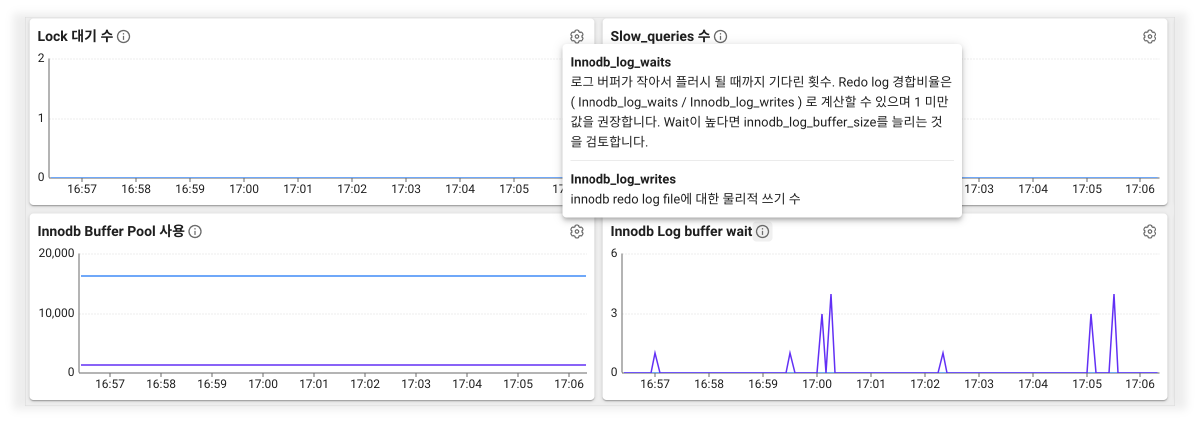Open Slow_queries 수 panel gear settings
1200x423 pixels.
pos(1150,37)
